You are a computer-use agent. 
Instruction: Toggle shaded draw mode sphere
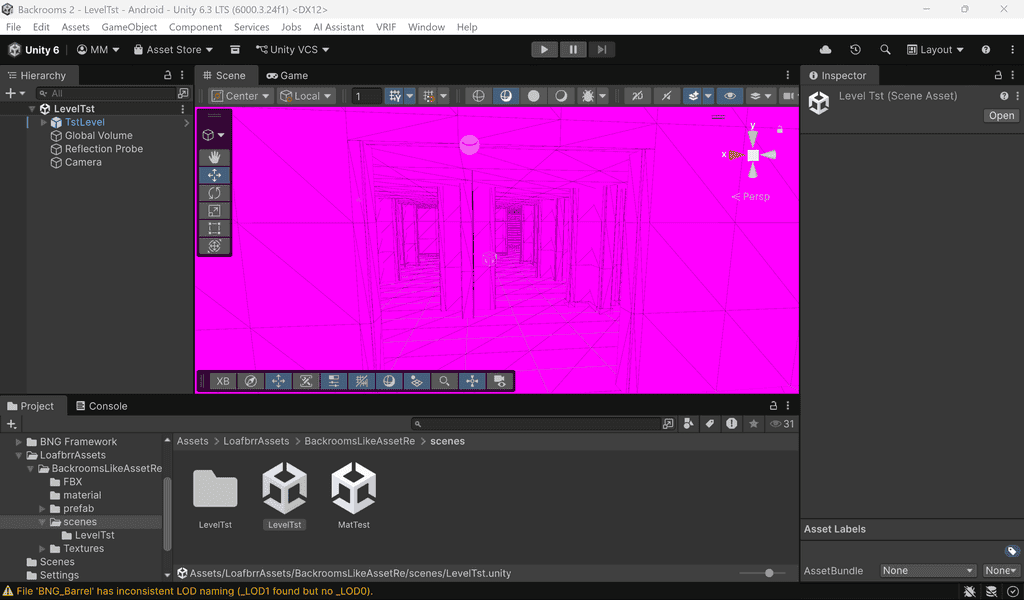click(534, 96)
